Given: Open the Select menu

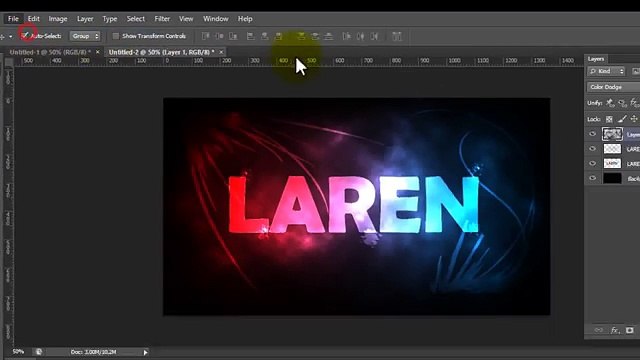Looking at the screenshot, I should click(x=136, y=19).
